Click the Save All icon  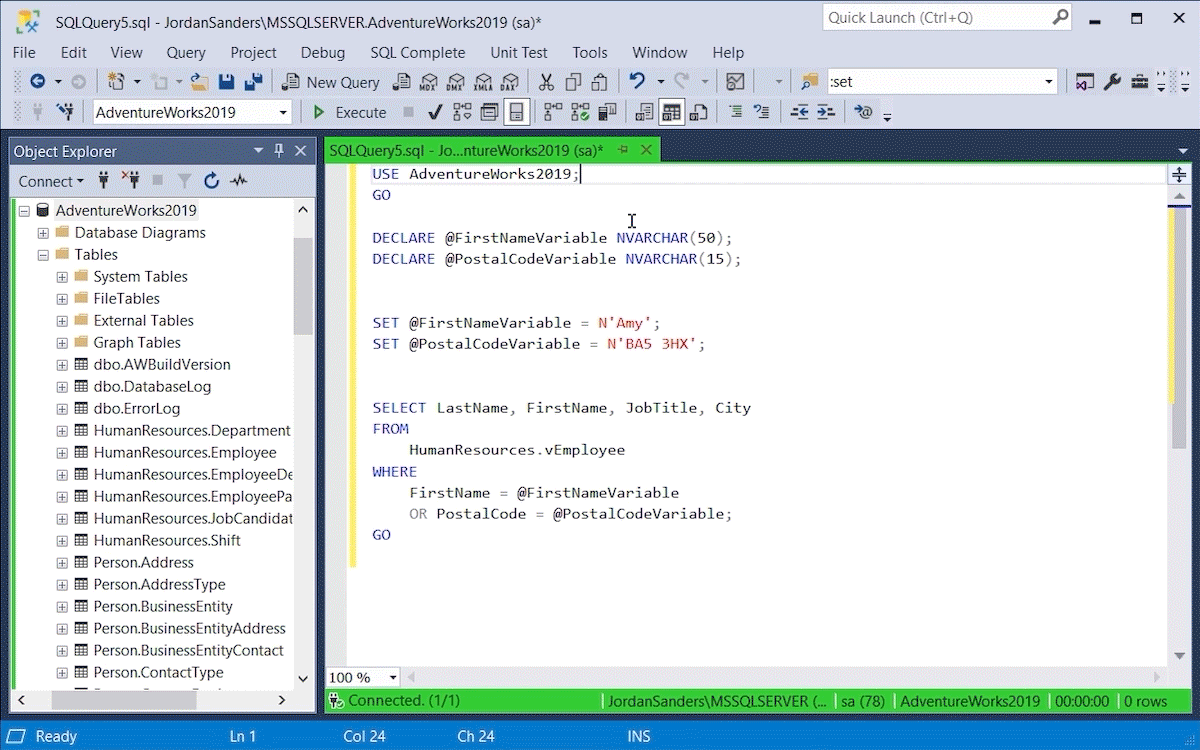pyautogui.click(x=254, y=82)
